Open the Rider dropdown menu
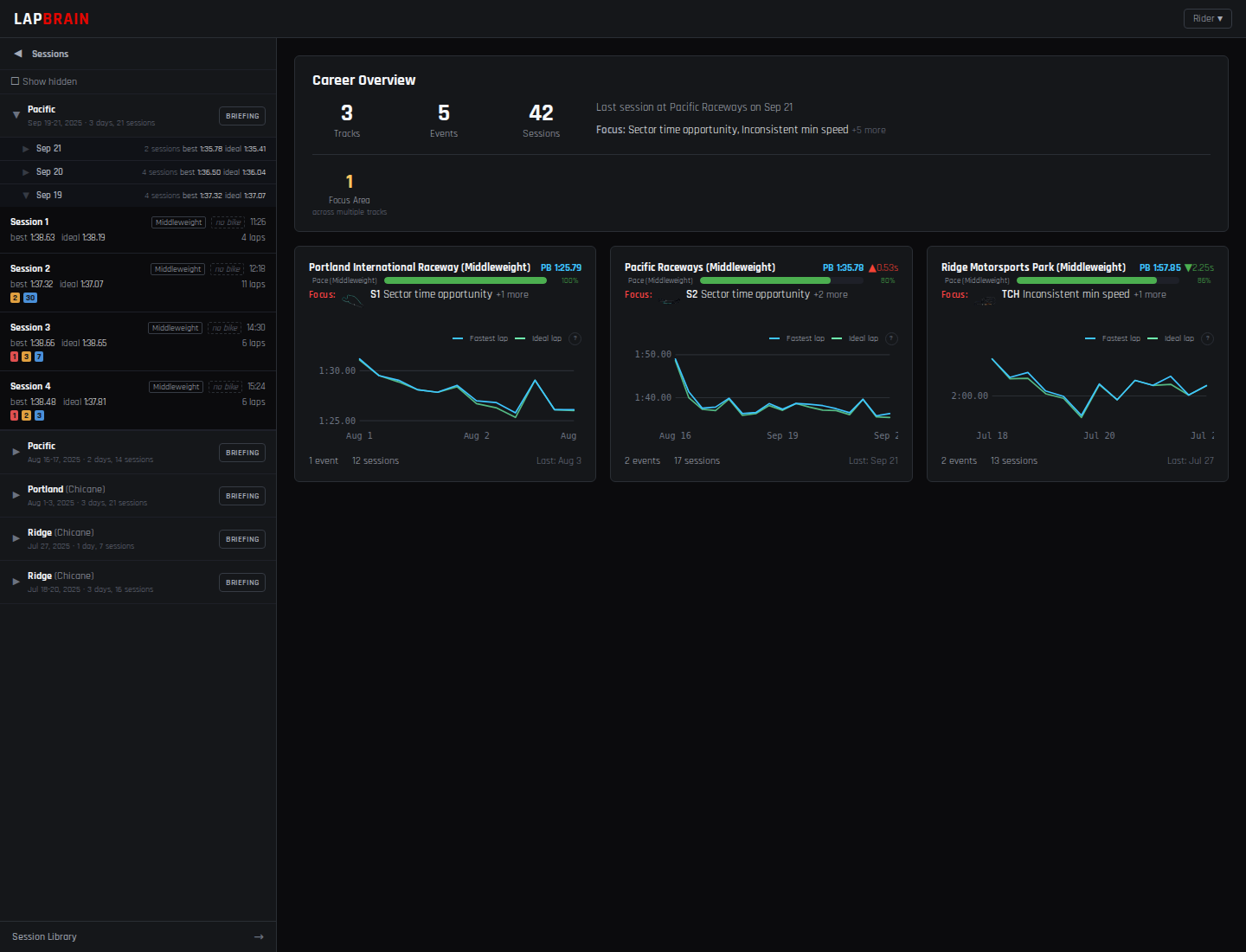The image size is (1246, 952). [1208, 18]
